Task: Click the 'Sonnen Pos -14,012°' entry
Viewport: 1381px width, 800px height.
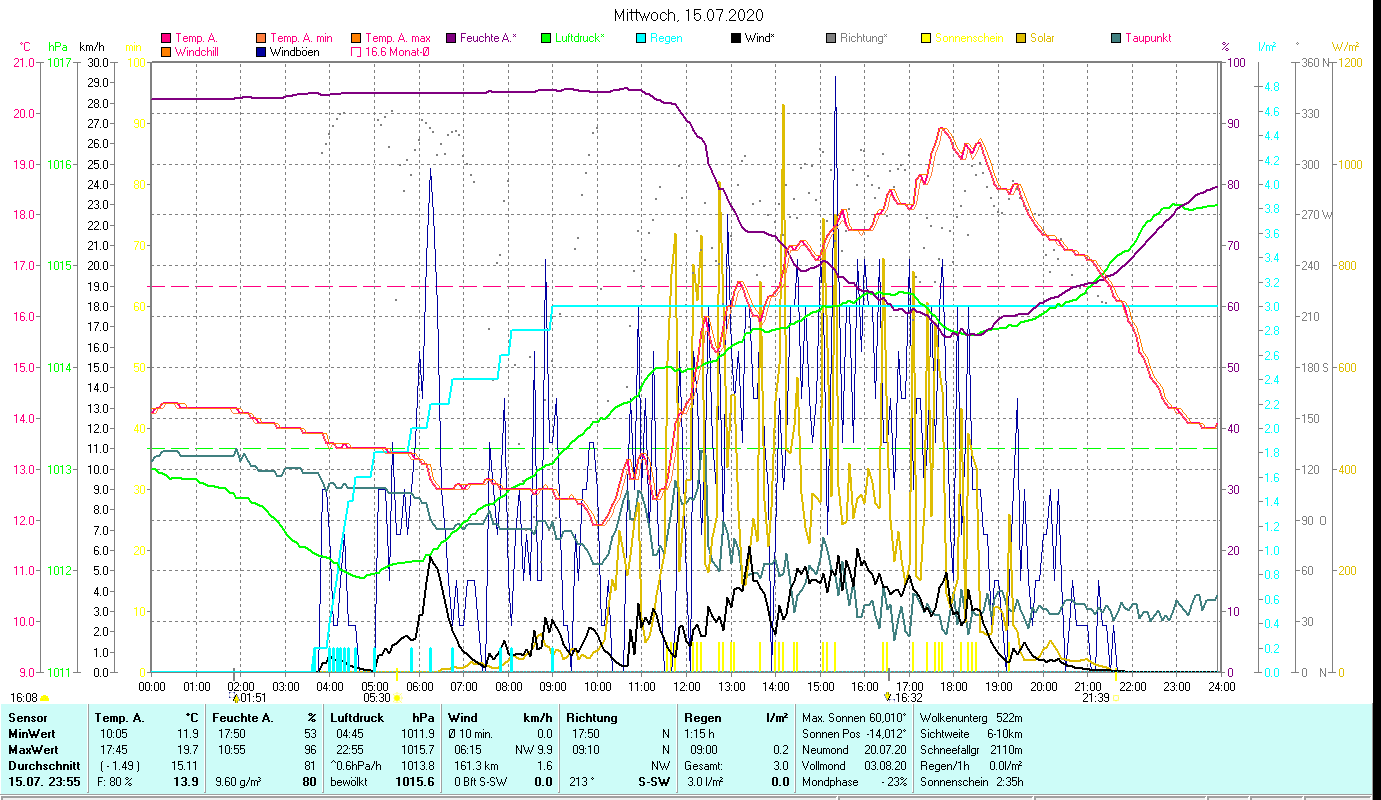Action: click(855, 733)
